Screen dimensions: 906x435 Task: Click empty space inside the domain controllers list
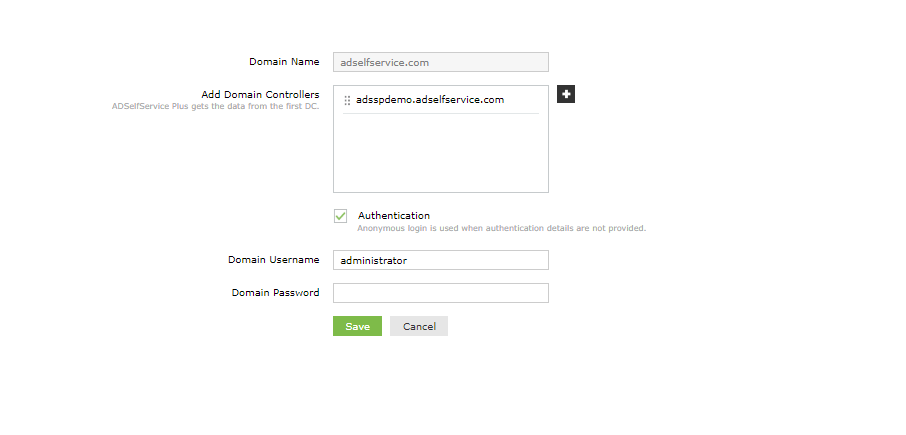coord(440,155)
